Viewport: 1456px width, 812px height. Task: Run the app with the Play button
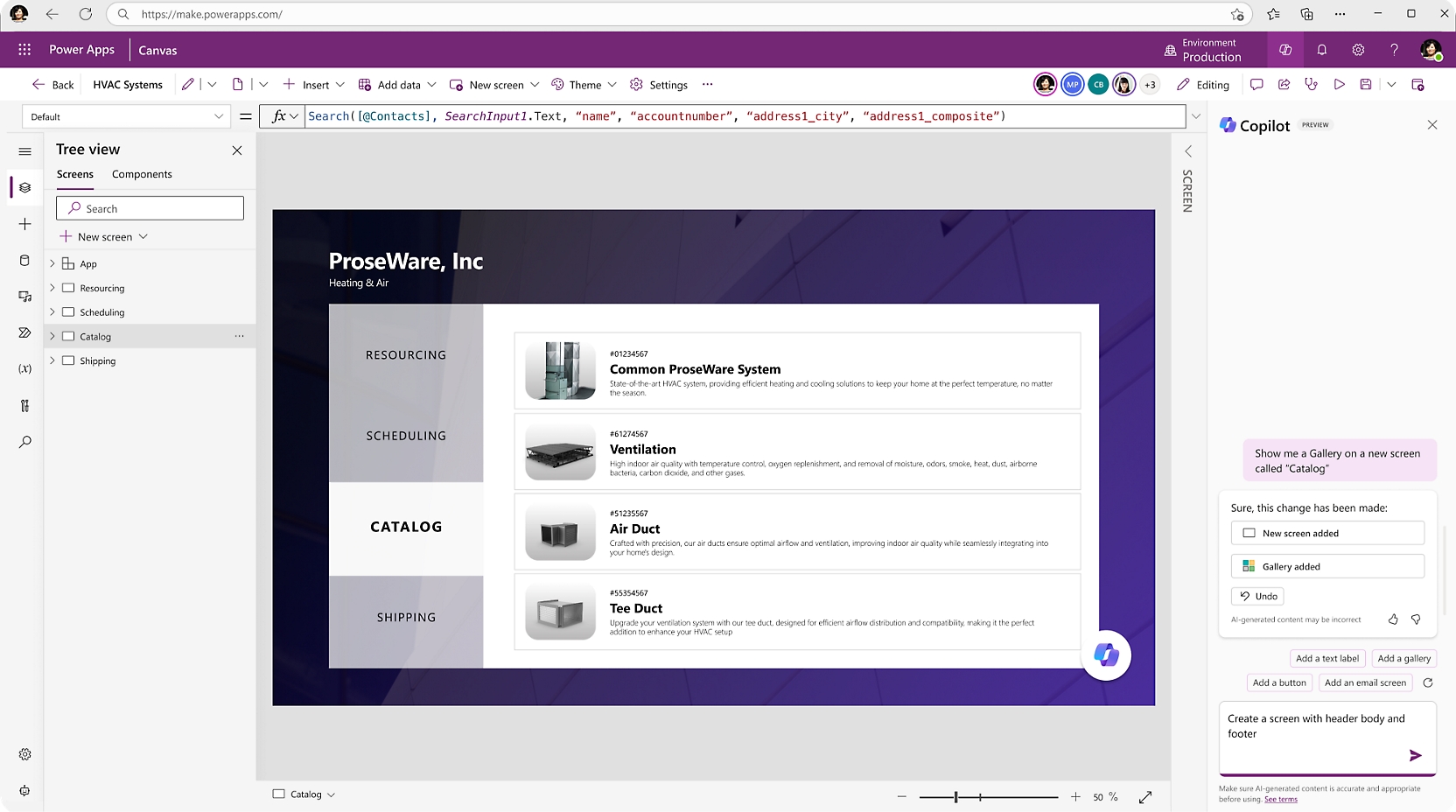[1339, 84]
